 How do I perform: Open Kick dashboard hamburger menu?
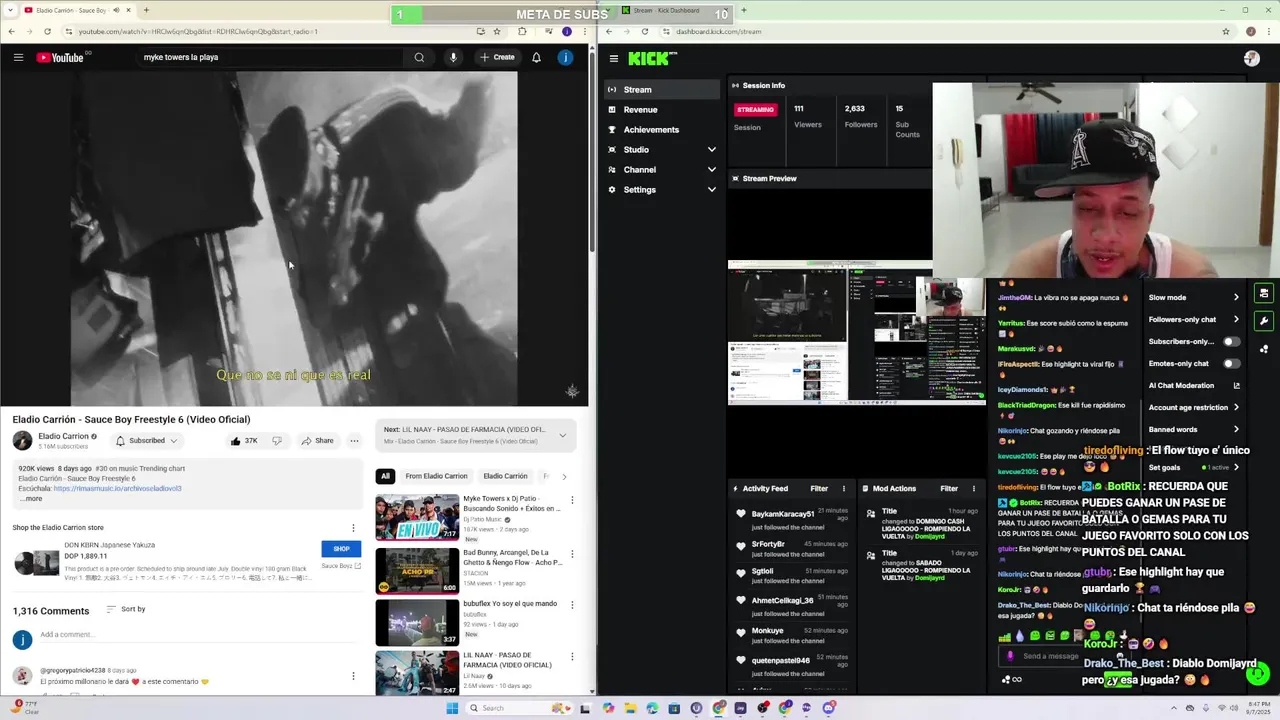click(x=614, y=58)
